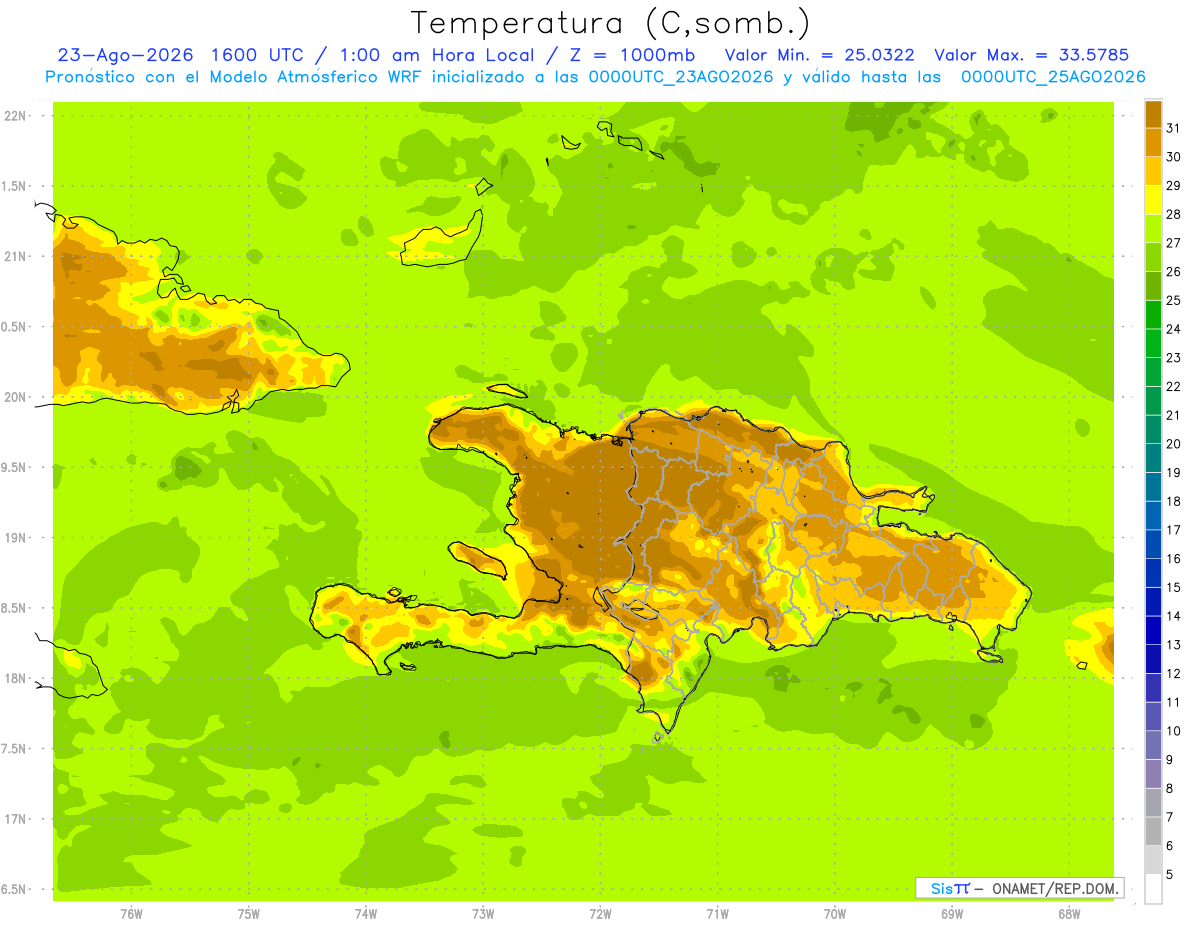Click the "21N" latitude axis label

click(16, 256)
